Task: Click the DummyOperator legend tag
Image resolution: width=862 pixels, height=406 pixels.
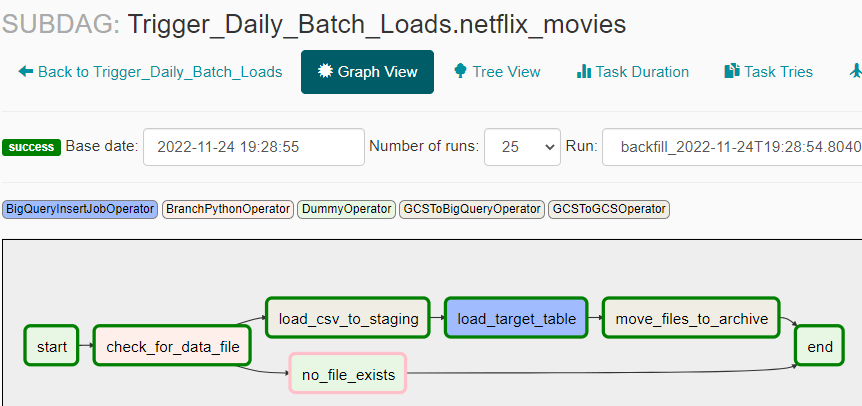Action: pyautogui.click(x=346, y=209)
